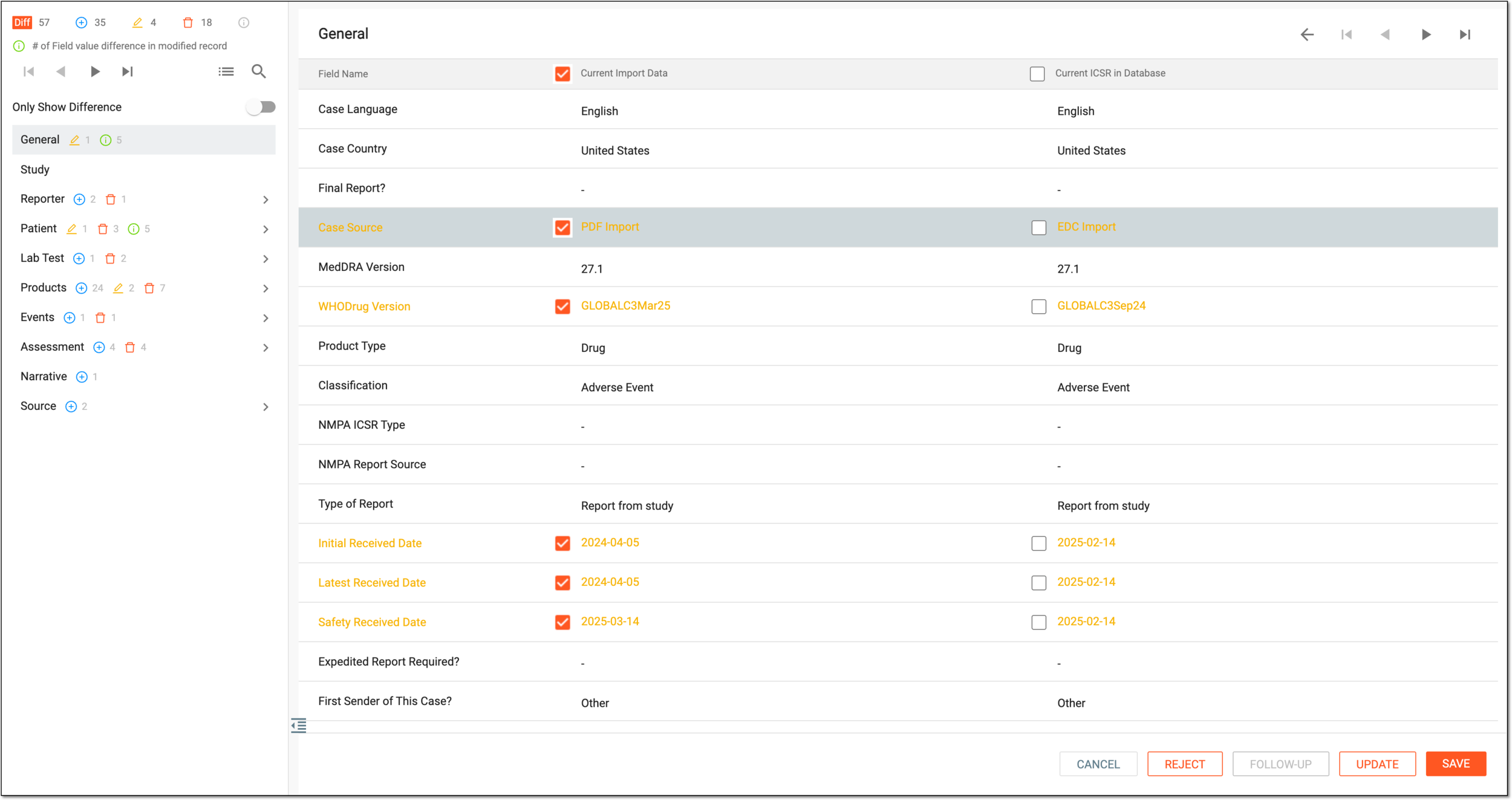Open the gray info icon in the top summary bar
The height and width of the screenshot is (800, 1512).
coord(244,22)
